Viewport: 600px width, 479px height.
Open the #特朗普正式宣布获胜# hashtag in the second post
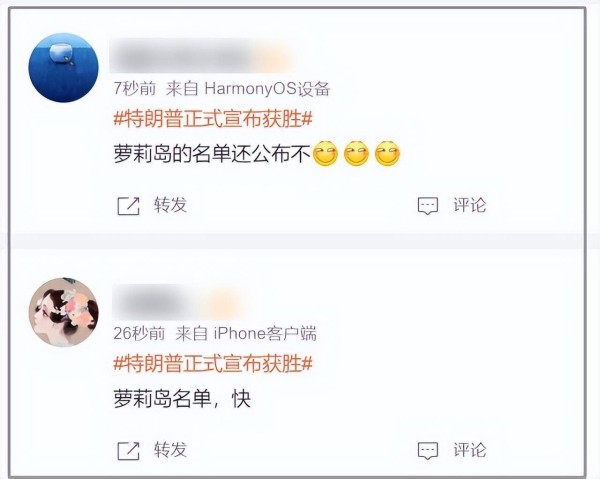pyautogui.click(x=213, y=363)
